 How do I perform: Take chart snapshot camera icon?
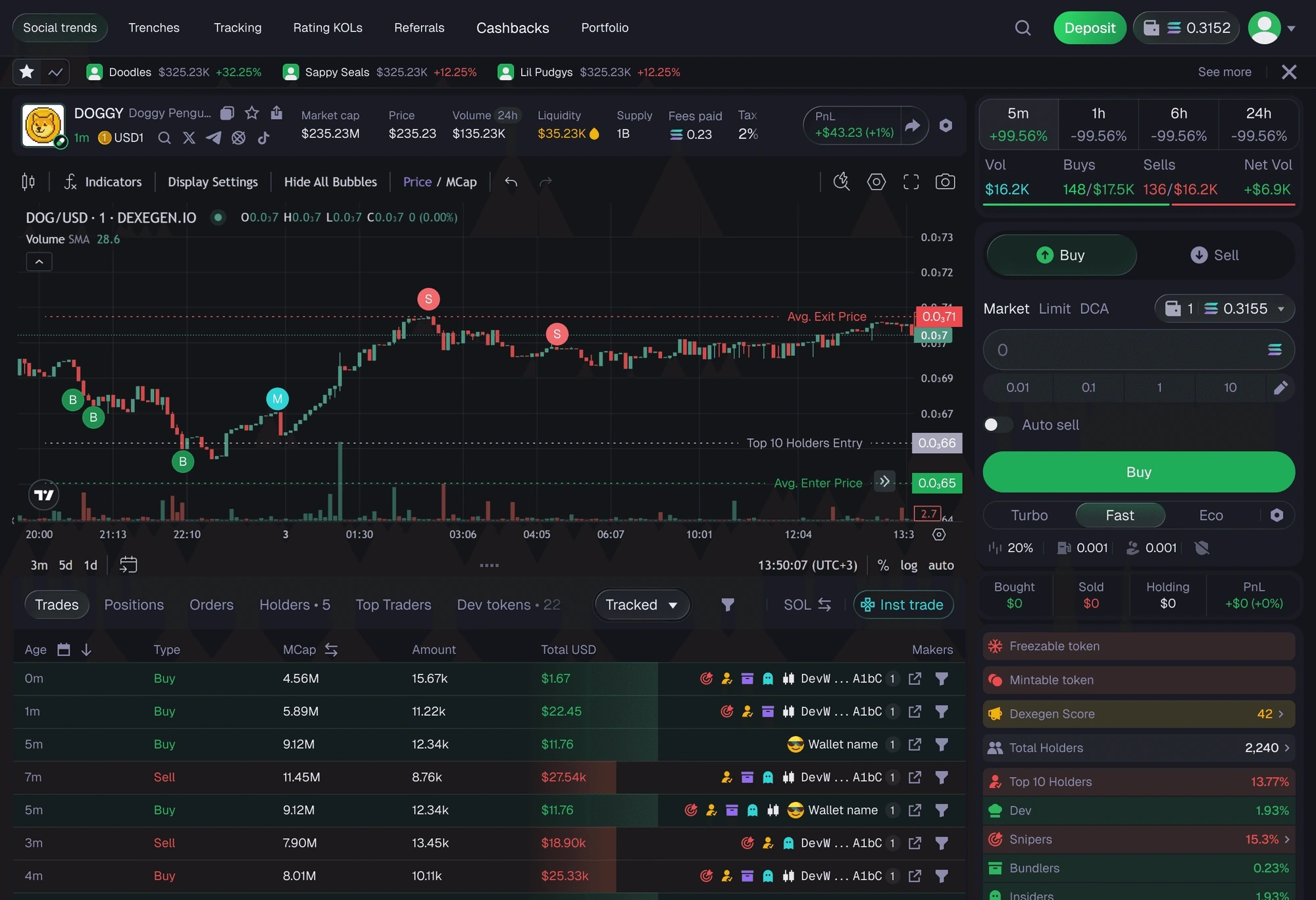coord(945,182)
